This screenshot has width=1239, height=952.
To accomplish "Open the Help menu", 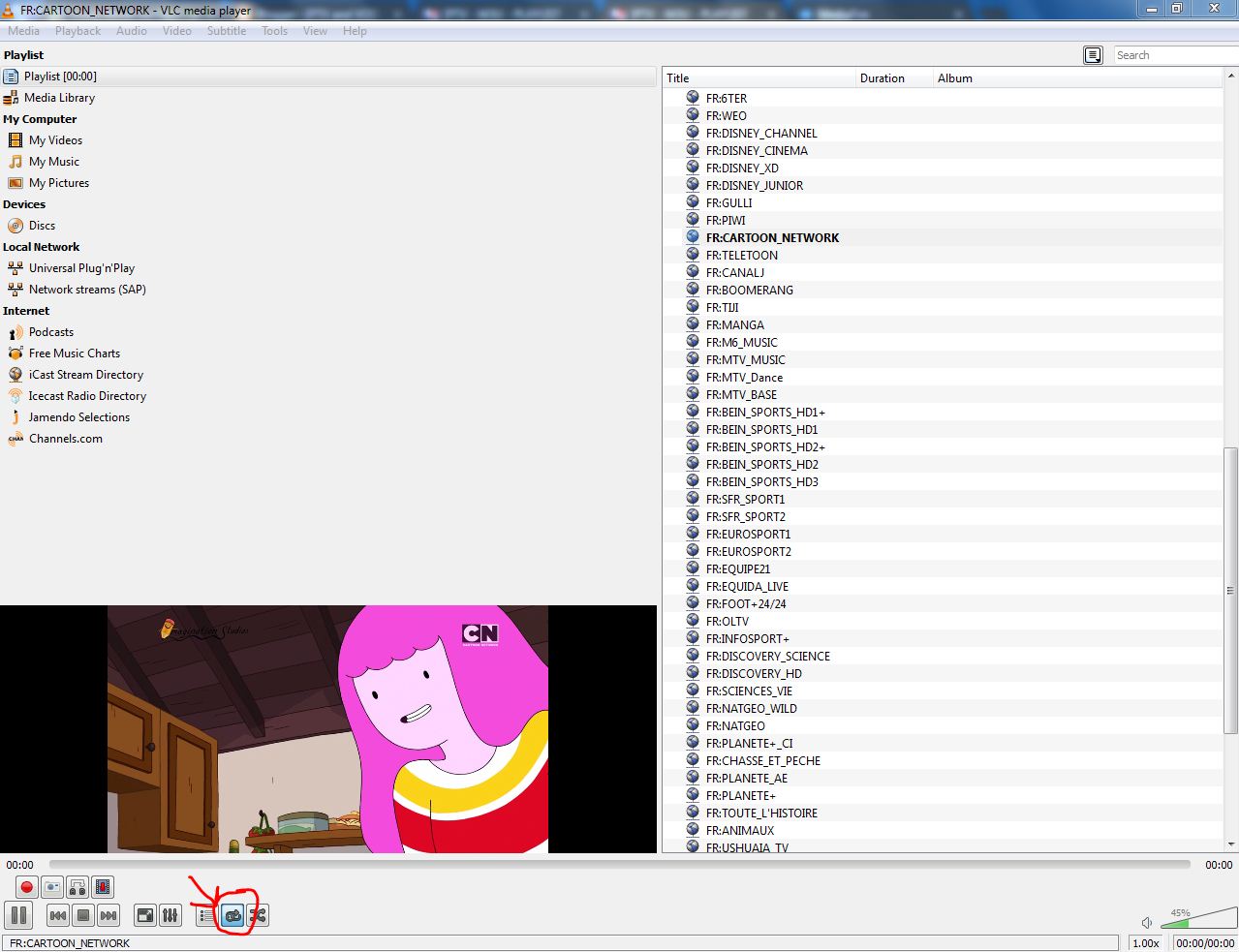I will [x=355, y=31].
